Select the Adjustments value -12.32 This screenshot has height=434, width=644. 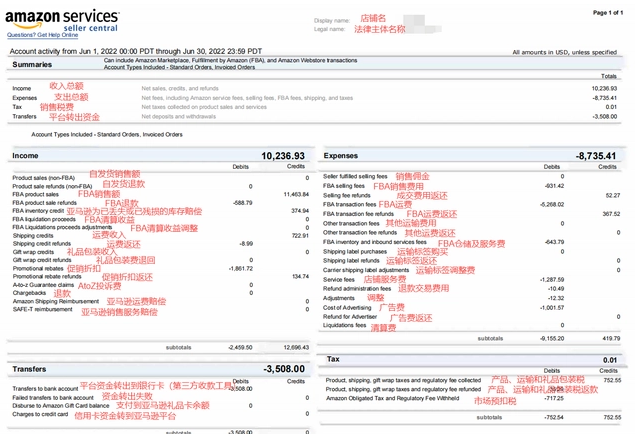coord(556,298)
